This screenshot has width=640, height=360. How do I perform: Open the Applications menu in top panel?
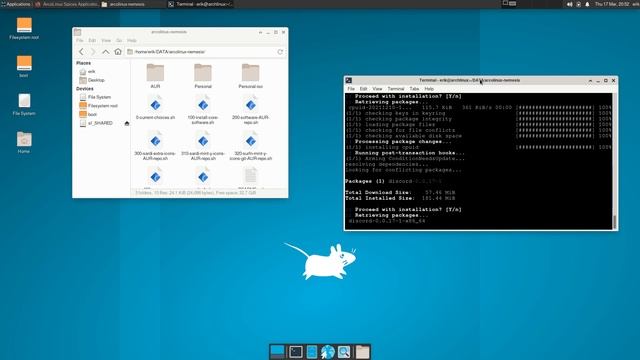(16, 4)
